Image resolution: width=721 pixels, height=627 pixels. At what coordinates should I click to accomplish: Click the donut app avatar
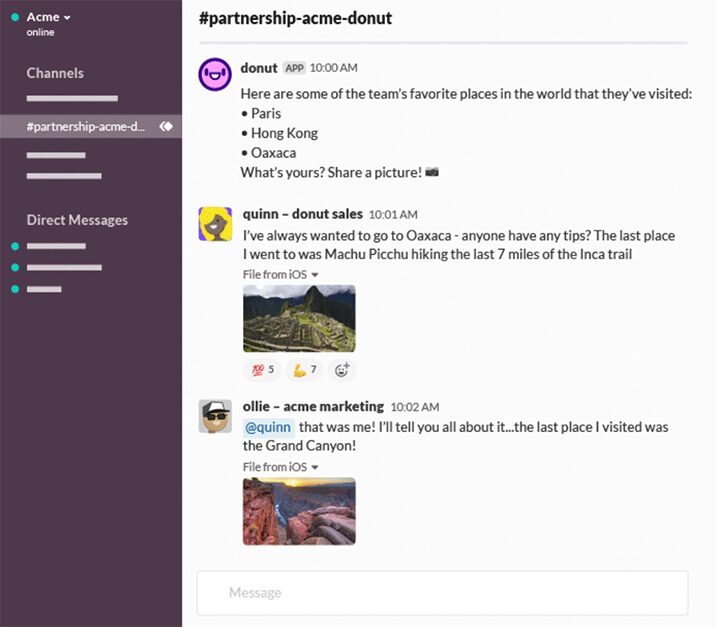coord(215,74)
